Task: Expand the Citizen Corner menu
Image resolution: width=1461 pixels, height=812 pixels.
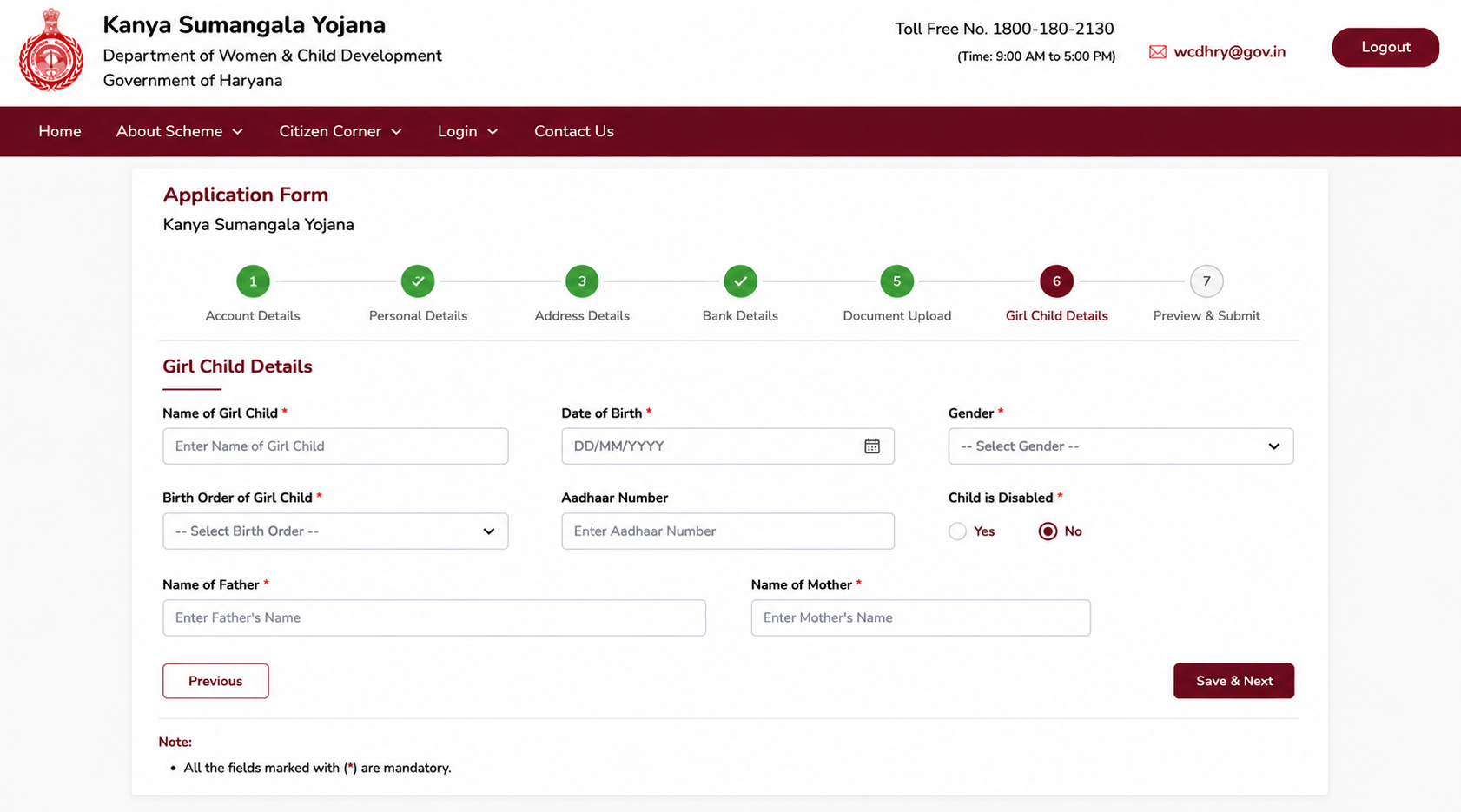Action: (340, 132)
